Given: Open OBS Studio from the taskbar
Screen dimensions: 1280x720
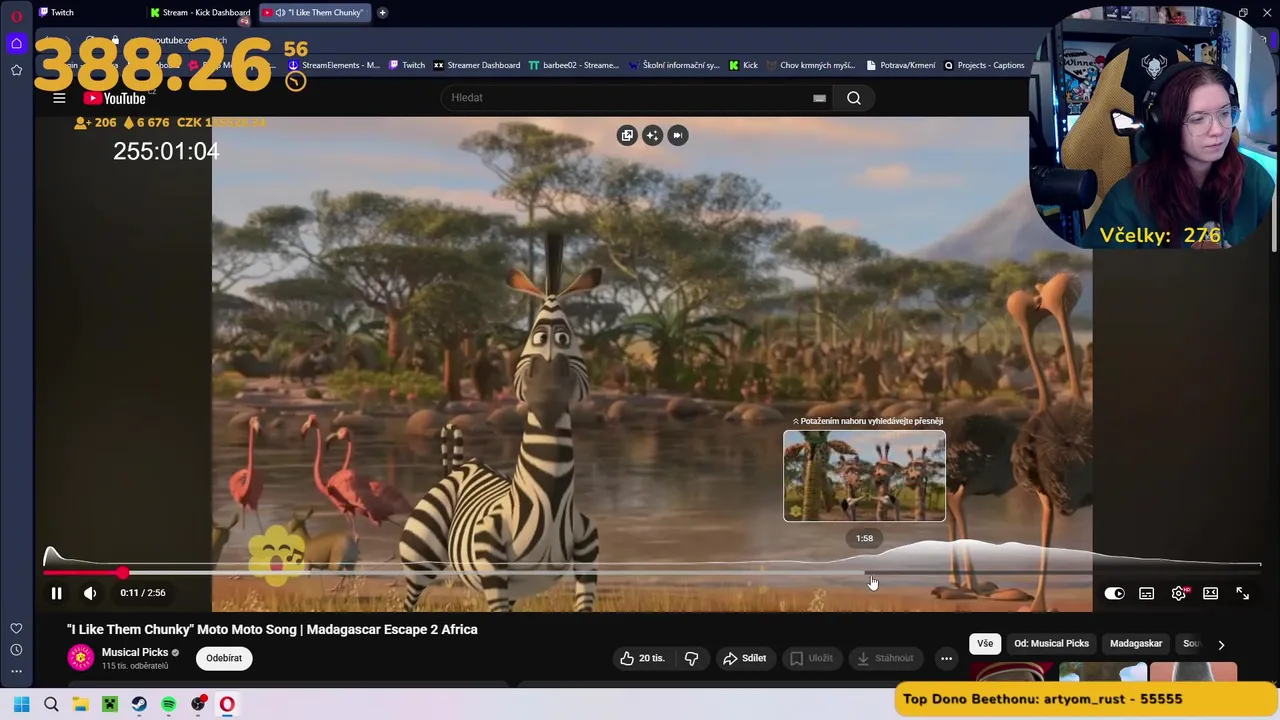Looking at the screenshot, I should [x=198, y=704].
